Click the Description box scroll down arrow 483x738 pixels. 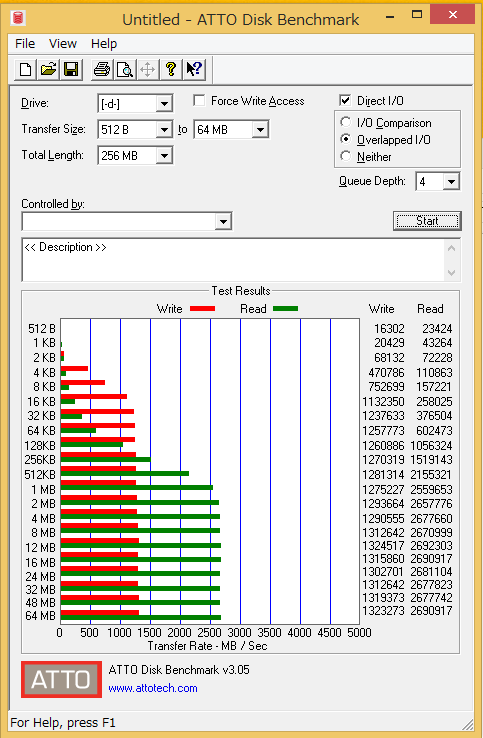click(x=451, y=273)
